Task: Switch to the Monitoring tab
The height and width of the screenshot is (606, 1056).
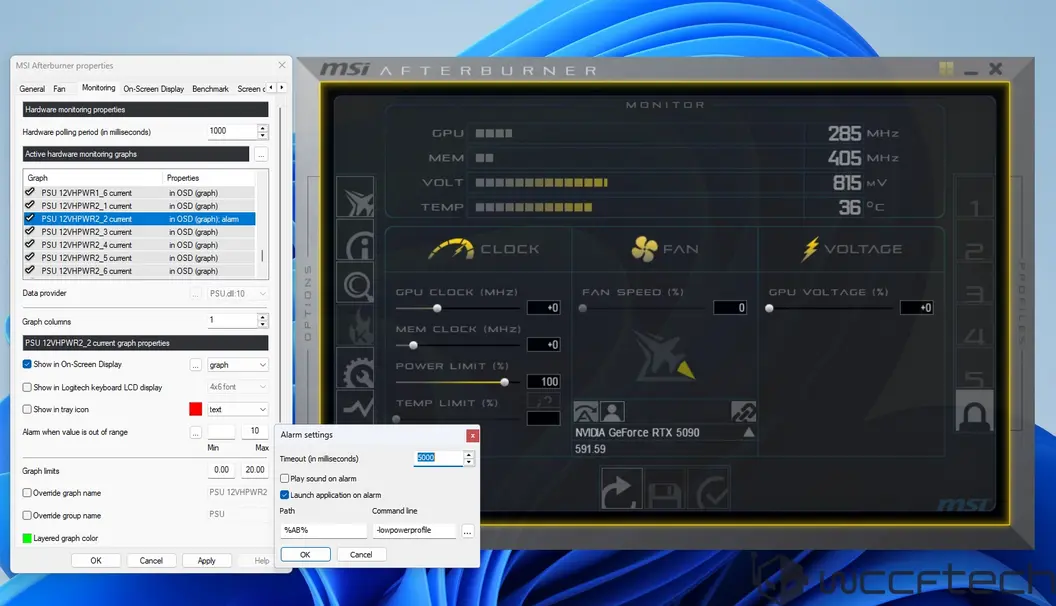Action: [x=98, y=88]
